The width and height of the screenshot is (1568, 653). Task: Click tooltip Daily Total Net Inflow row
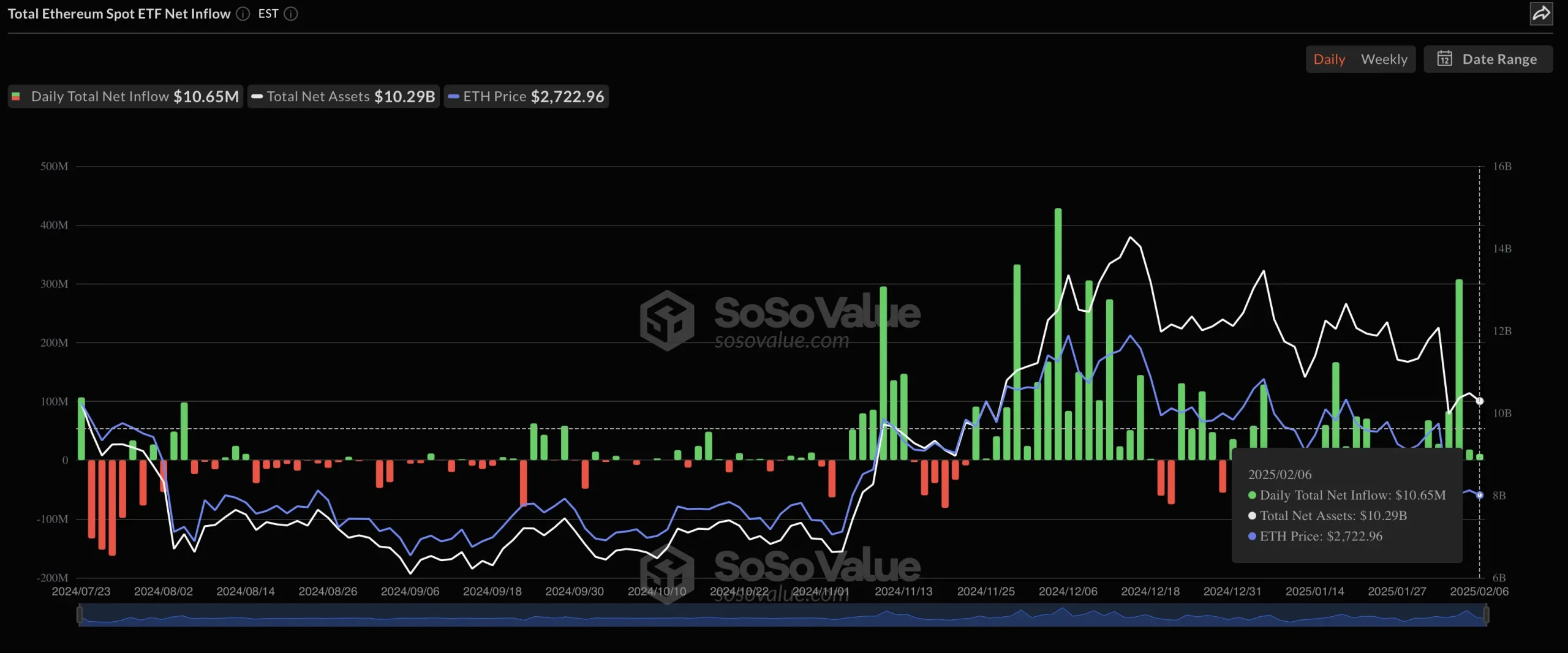[x=1347, y=495]
